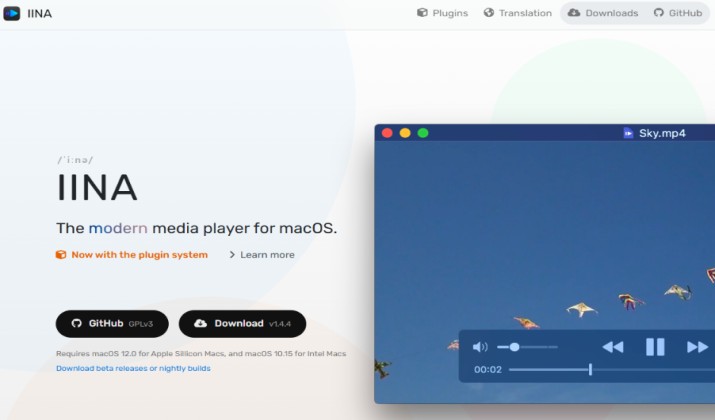Click the black GitHub GPLv3 button
The width and height of the screenshot is (715, 420).
click(x=112, y=324)
